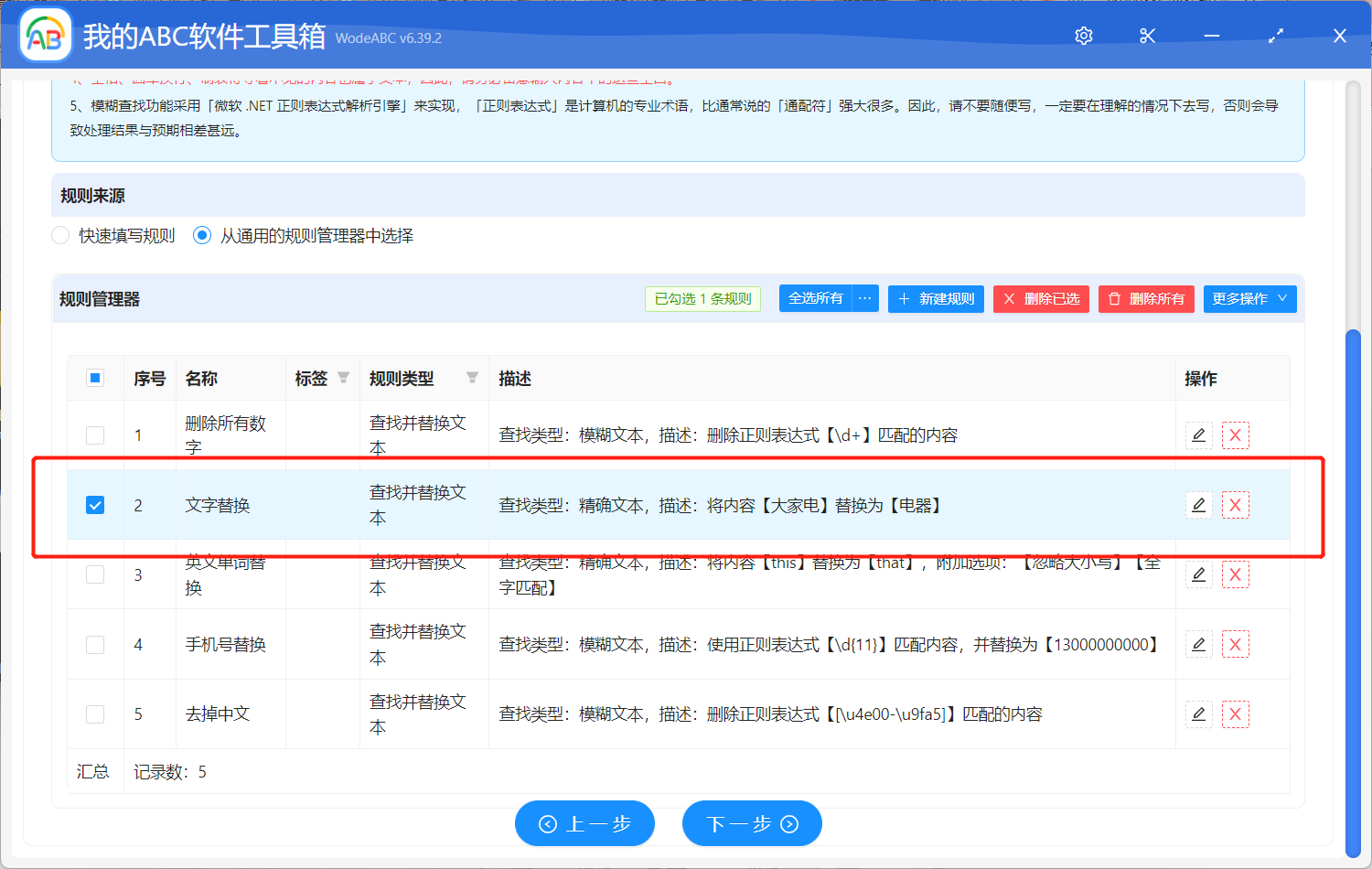Edit the 删除所有数字 rule with the pencil icon
The height and width of the screenshot is (869, 1372).
coord(1198,435)
